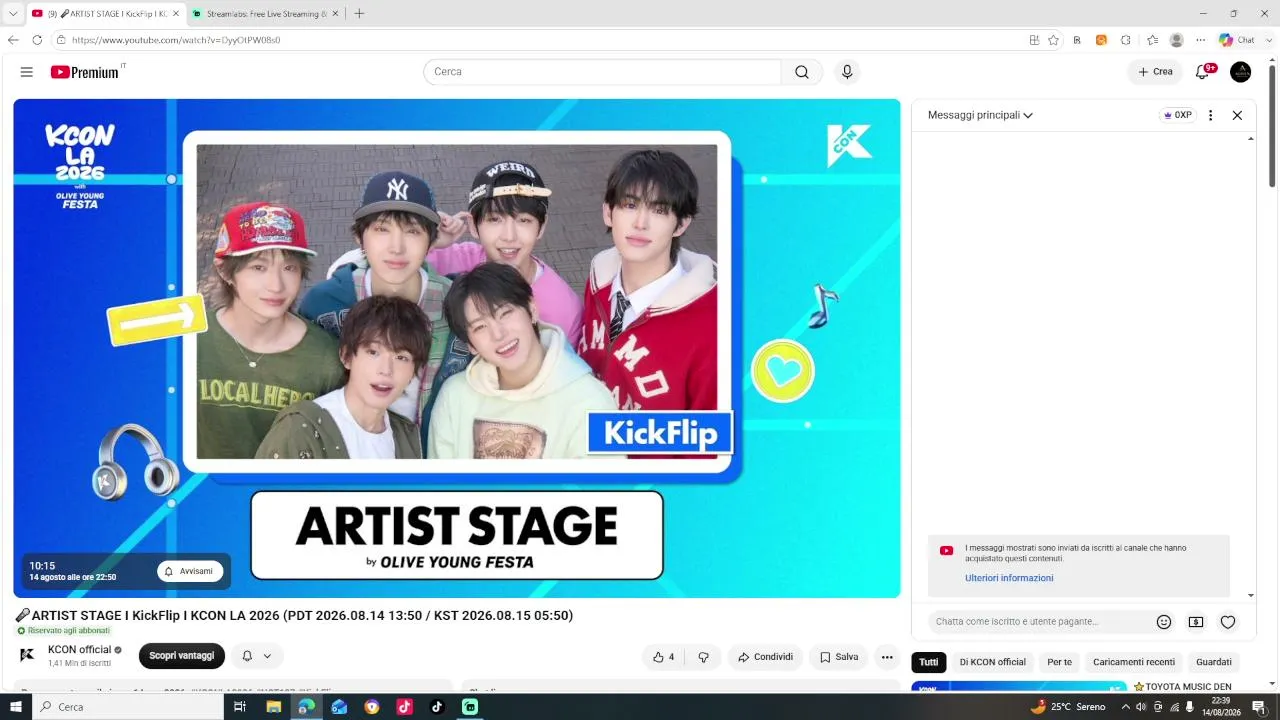Click the premiere video player thumbnail
This screenshot has height=720, width=1280.
pos(457,348)
